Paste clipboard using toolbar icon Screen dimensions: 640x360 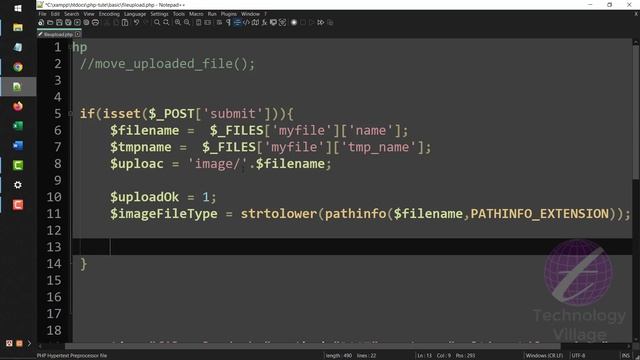click(125, 22)
